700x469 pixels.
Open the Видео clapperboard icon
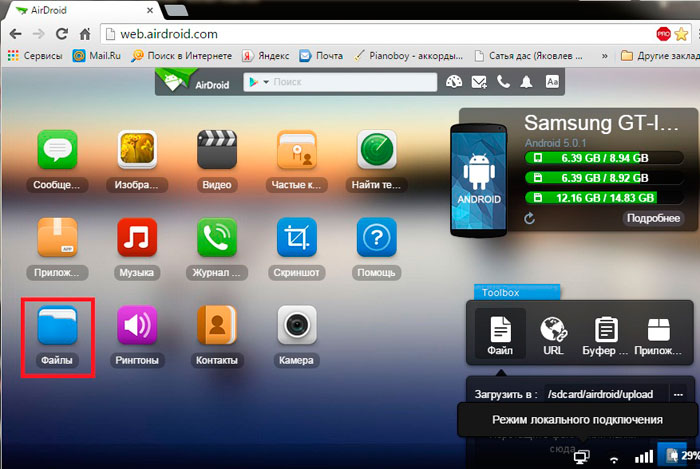click(217, 149)
